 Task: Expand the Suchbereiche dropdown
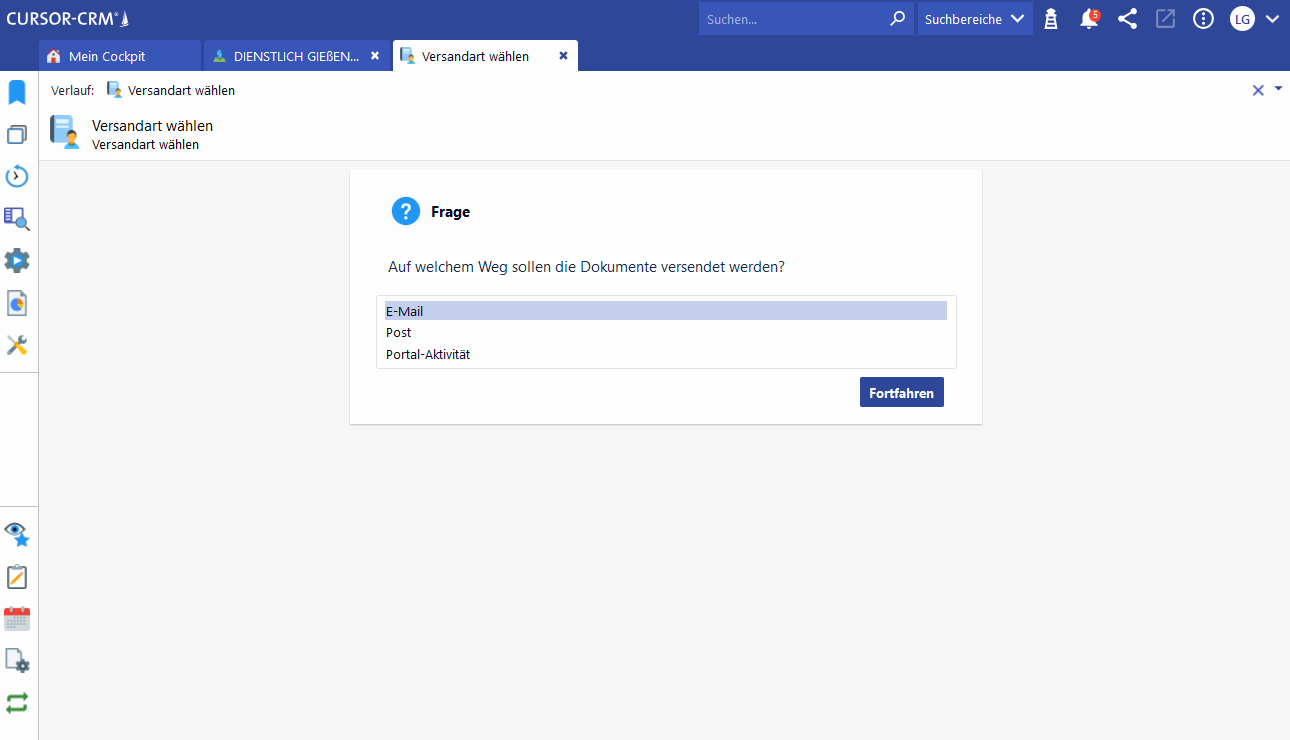point(975,19)
